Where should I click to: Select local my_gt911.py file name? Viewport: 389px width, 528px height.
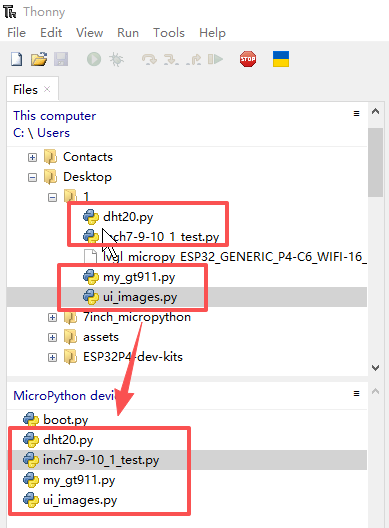[x=139, y=277]
